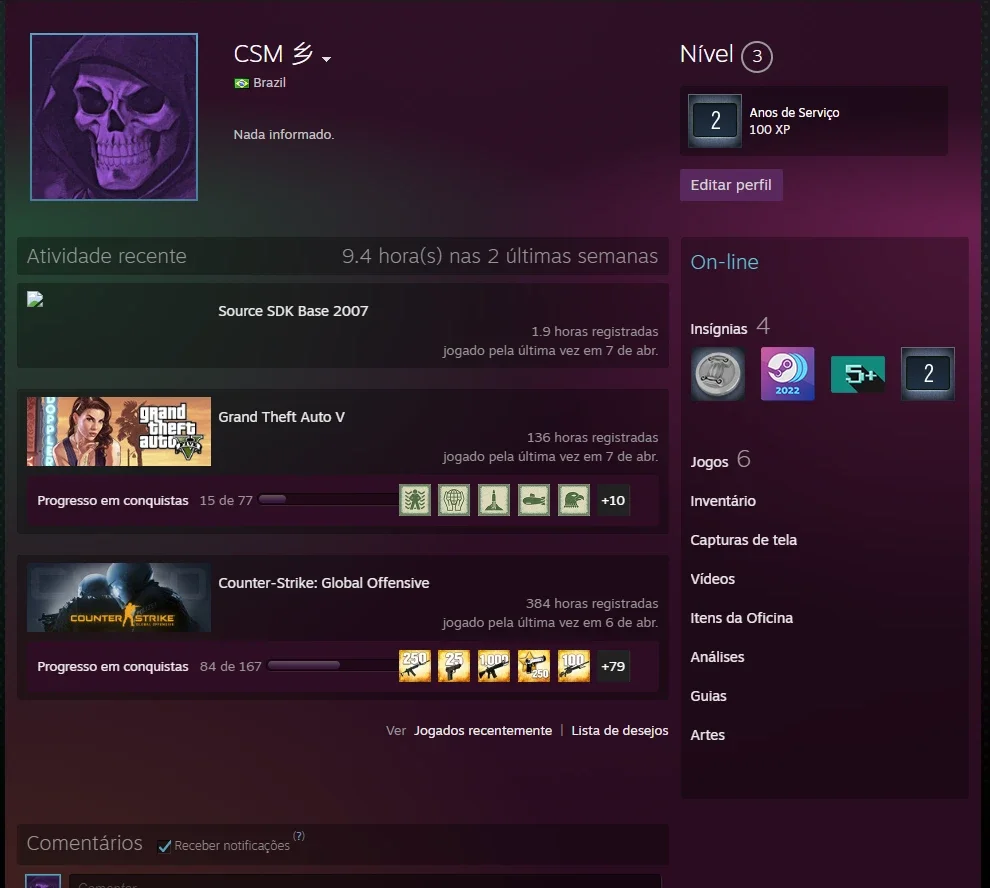Open Counter-Strike: Global Offensive title link
990x888 pixels.
[324, 583]
